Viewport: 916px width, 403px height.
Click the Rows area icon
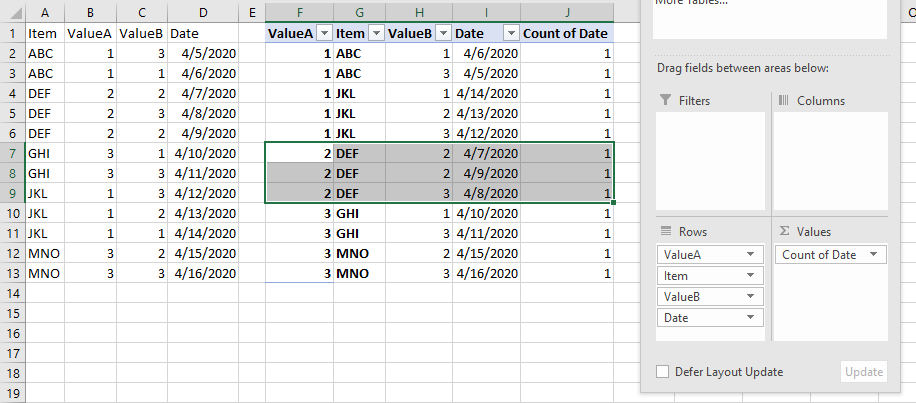666,231
